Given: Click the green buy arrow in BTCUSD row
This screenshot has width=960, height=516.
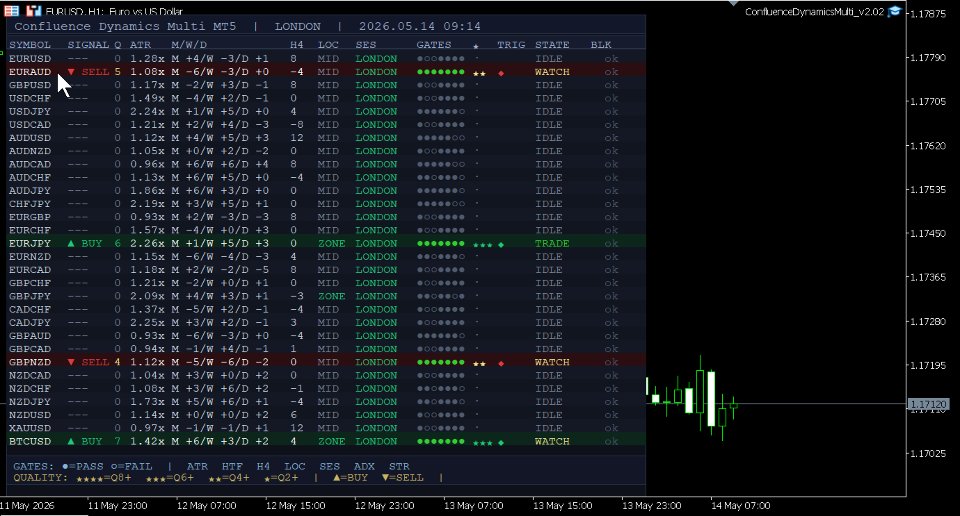Looking at the screenshot, I should pyautogui.click(x=71, y=441).
